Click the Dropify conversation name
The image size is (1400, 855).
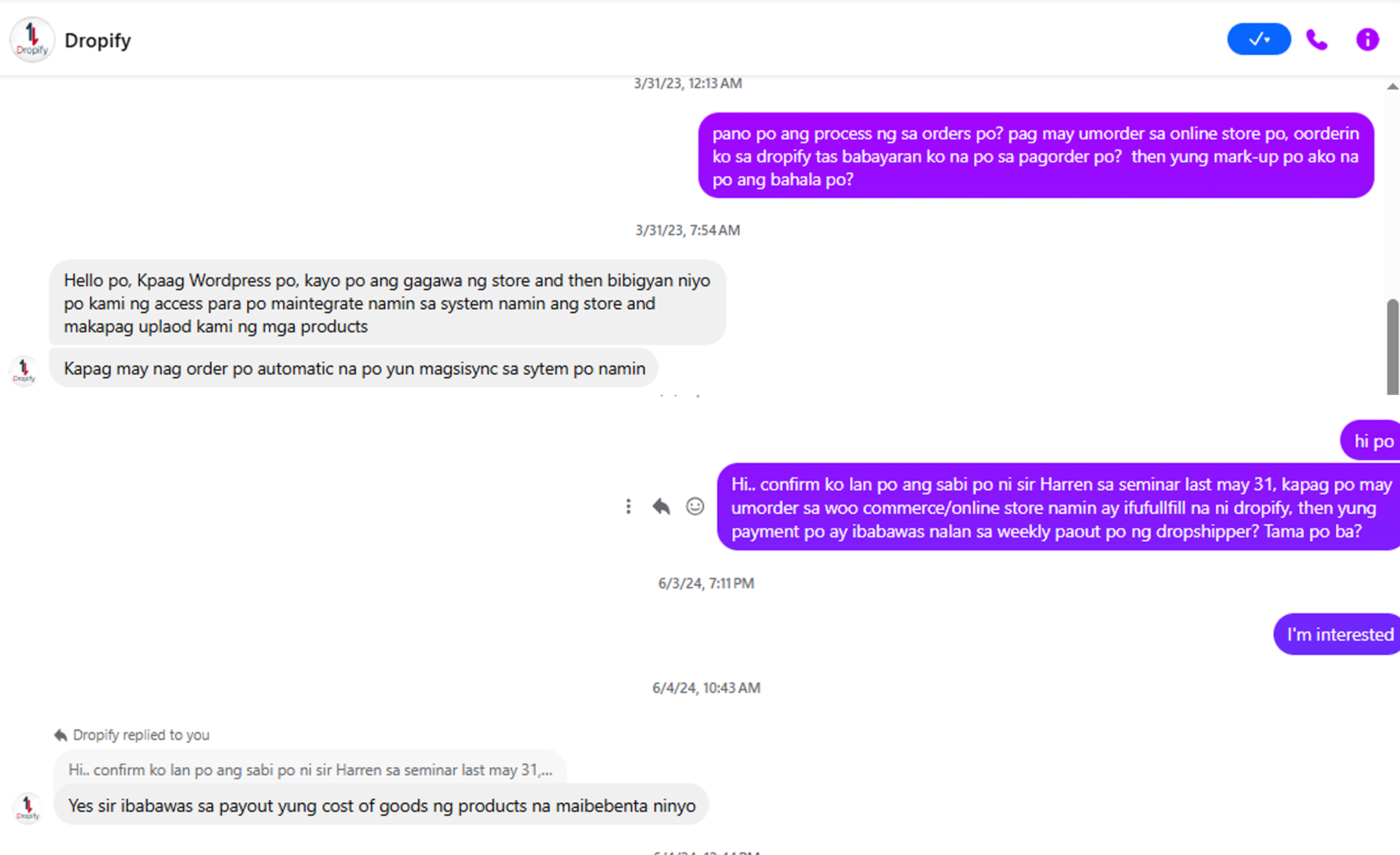[x=97, y=40]
